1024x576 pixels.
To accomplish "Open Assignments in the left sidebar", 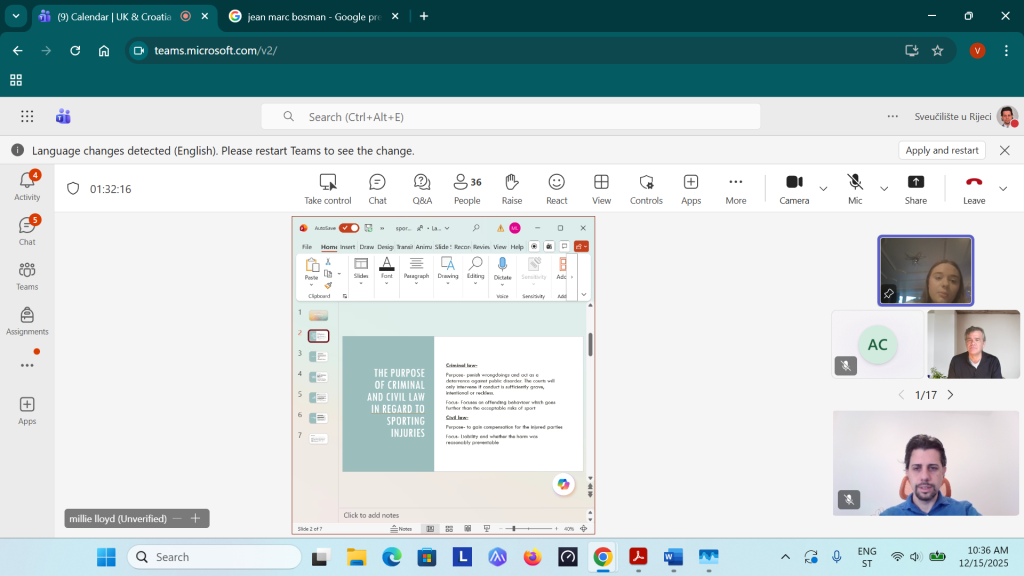I will pyautogui.click(x=27, y=320).
